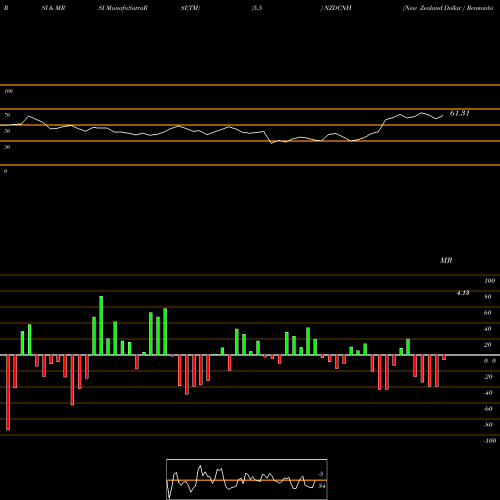Click the 50 level label on RSI axis
Image resolution: width=500 pixels, height=500 pixels.
point(7,131)
